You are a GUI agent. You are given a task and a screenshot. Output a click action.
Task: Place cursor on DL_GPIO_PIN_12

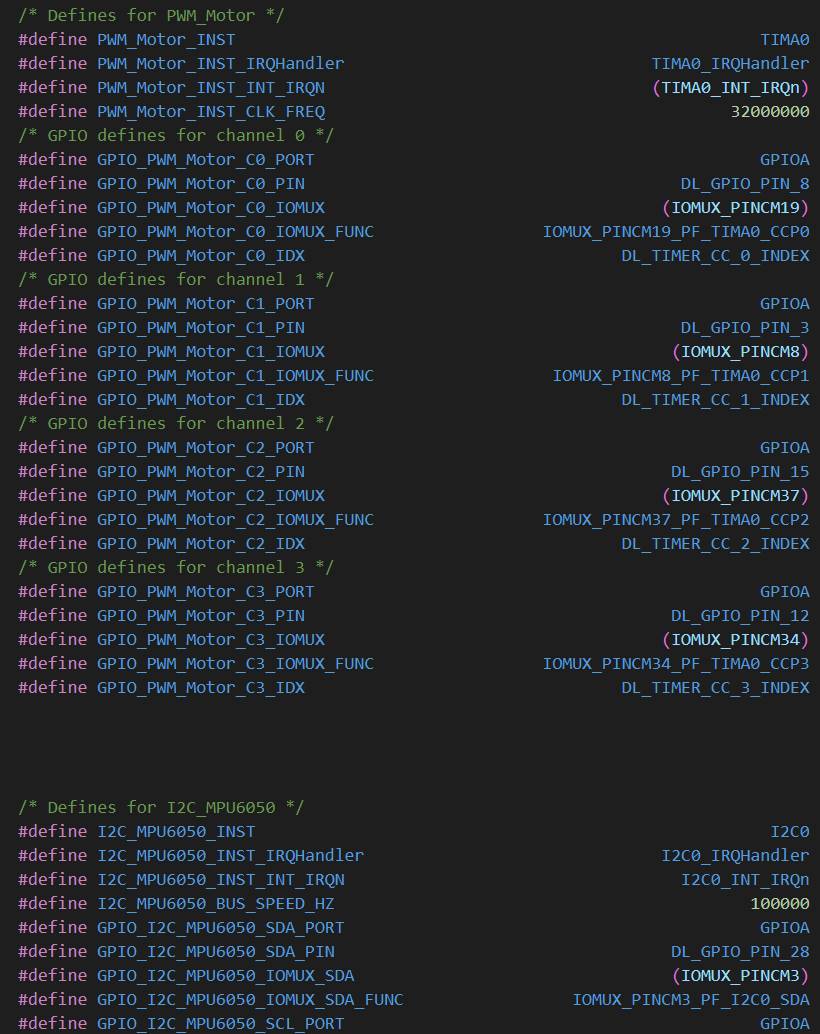point(740,616)
